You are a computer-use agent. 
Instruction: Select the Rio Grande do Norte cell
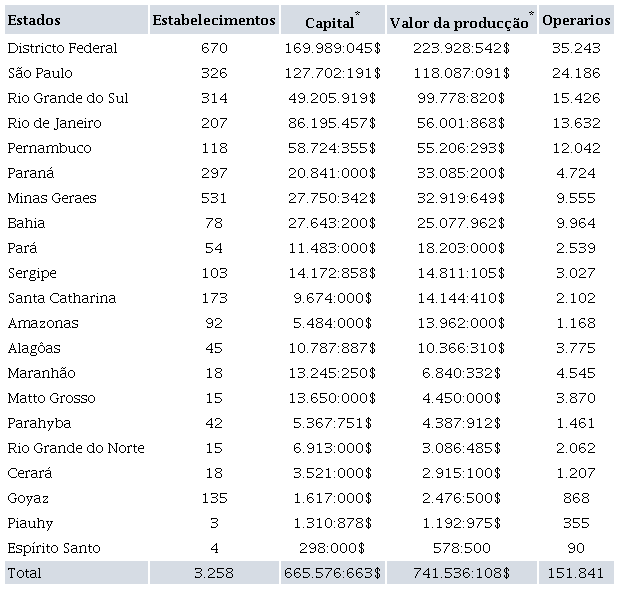75,448
